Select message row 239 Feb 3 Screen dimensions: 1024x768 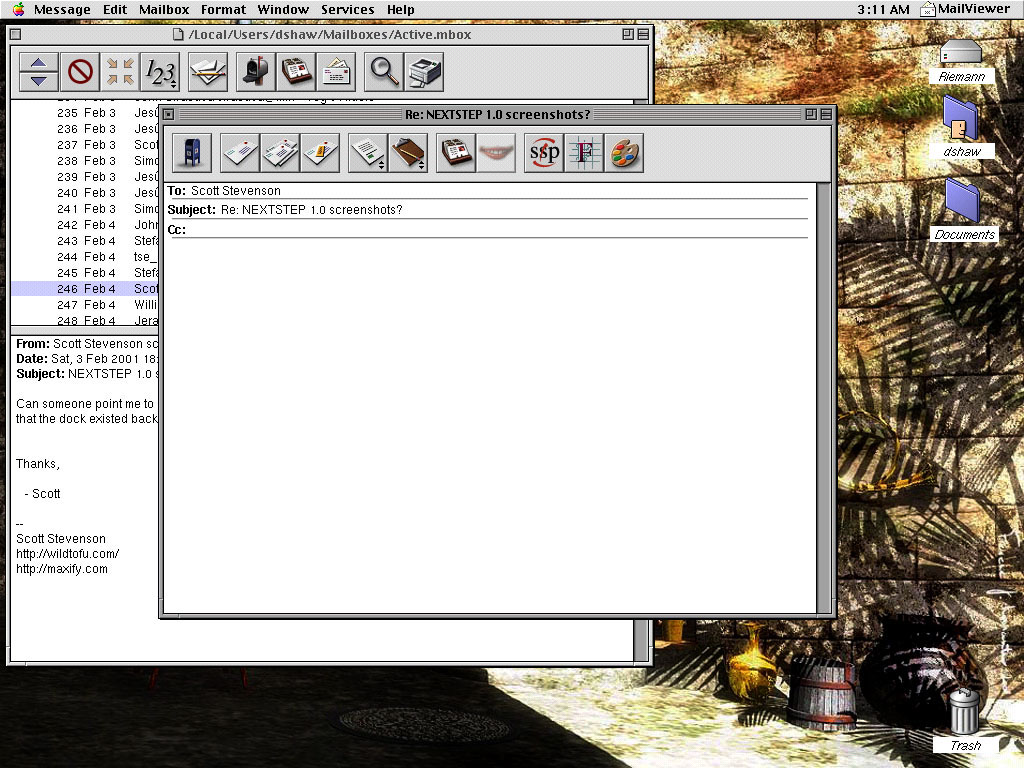point(85,177)
